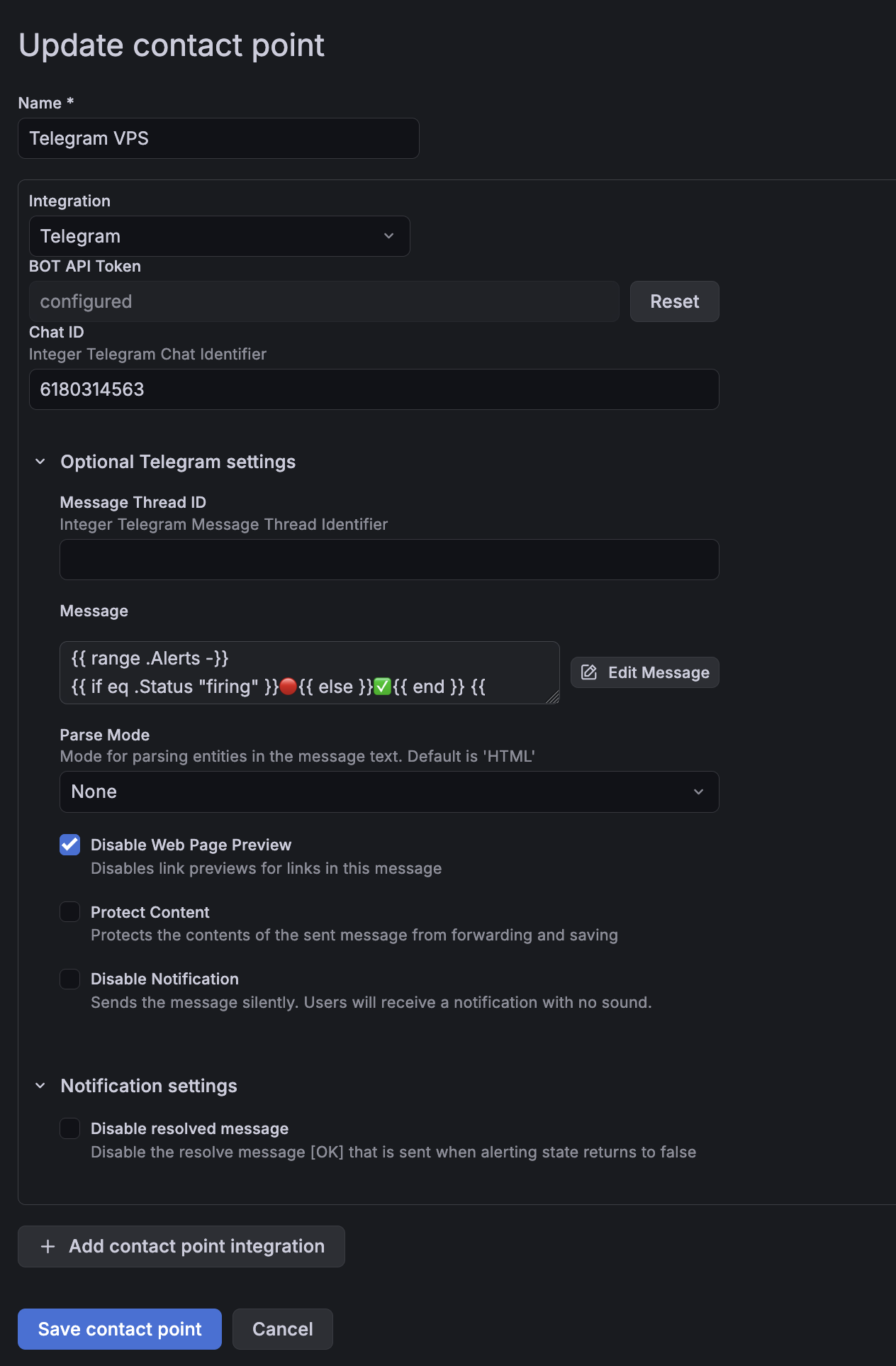Click the Notification settings heading

pos(149,1086)
